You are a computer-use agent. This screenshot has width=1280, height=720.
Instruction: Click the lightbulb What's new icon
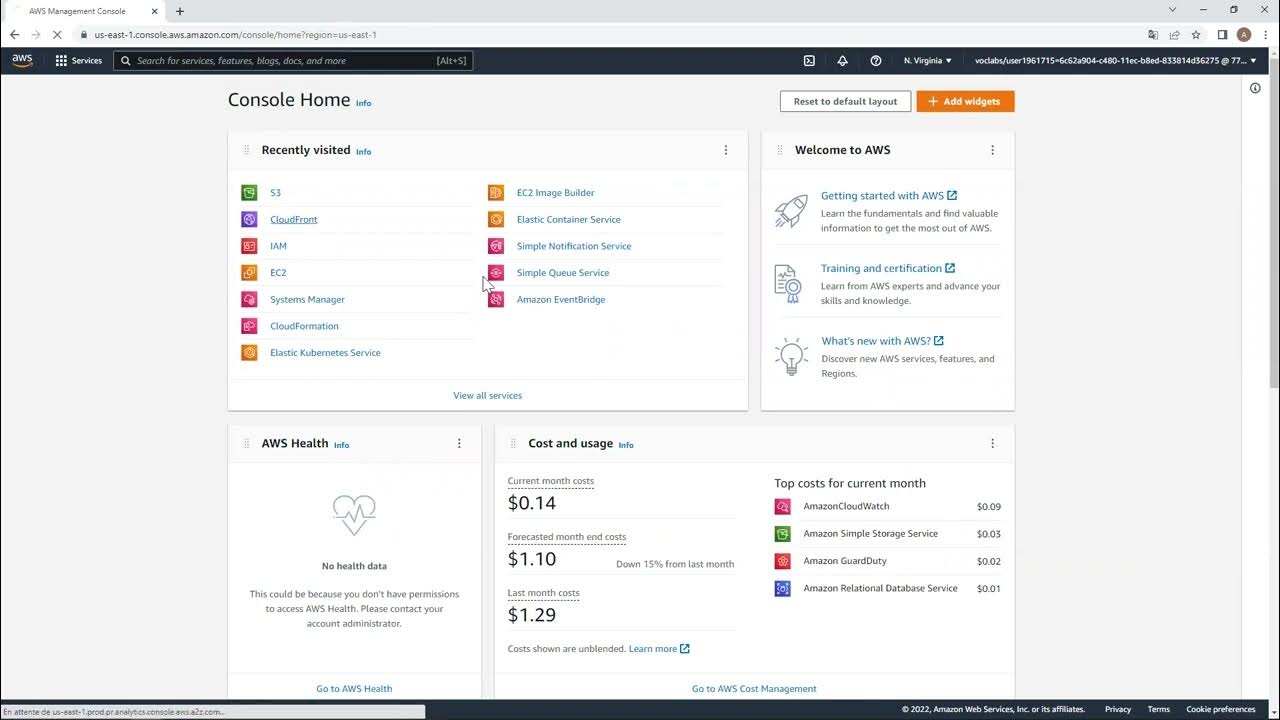(791, 357)
